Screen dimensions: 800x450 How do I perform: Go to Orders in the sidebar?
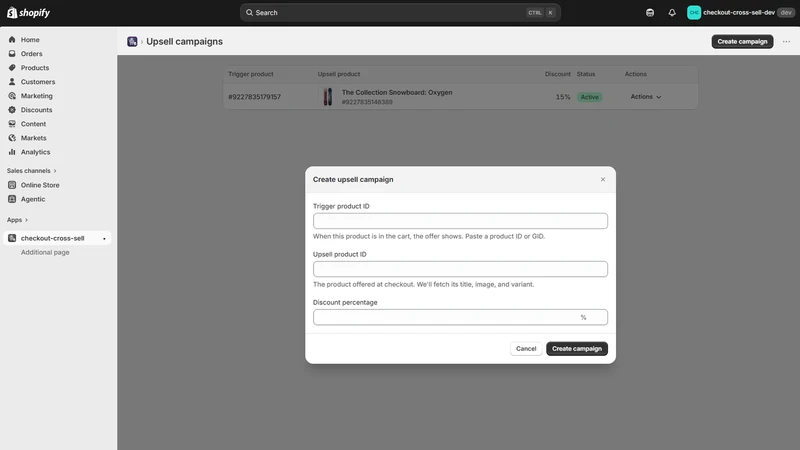click(32, 54)
